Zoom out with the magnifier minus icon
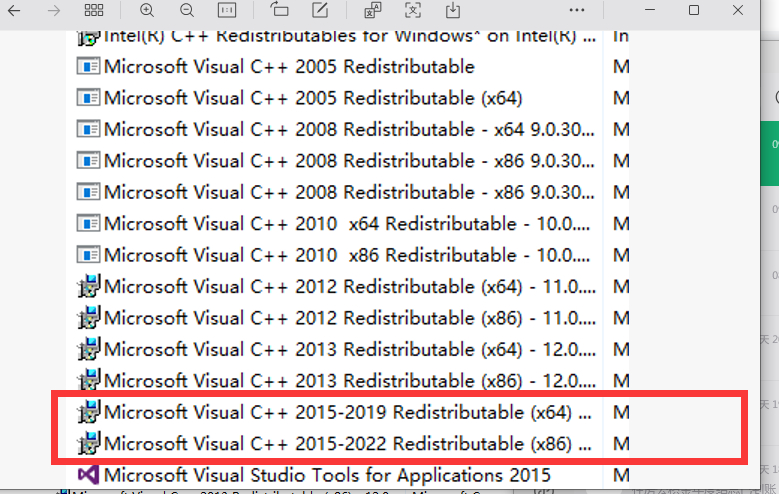 [187, 10]
